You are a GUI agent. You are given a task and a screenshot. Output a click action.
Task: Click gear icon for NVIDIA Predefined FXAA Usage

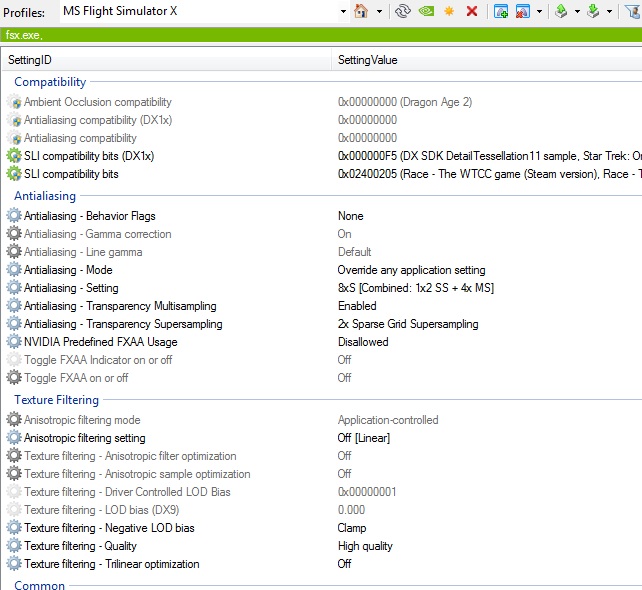[14, 341]
